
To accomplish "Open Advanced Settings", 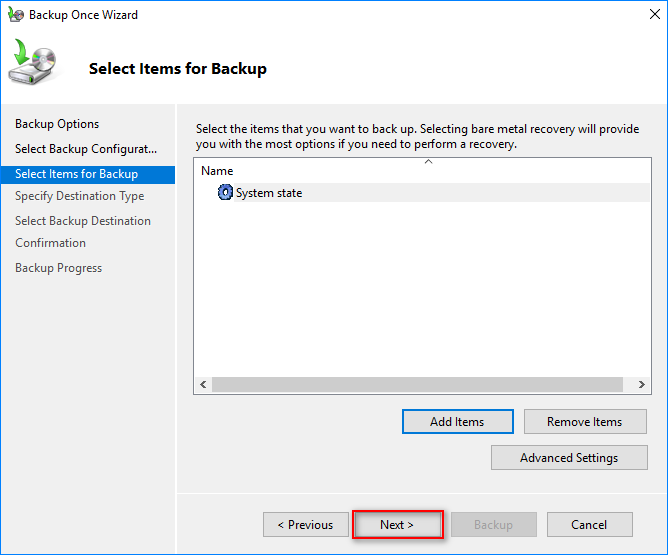I will point(569,458).
